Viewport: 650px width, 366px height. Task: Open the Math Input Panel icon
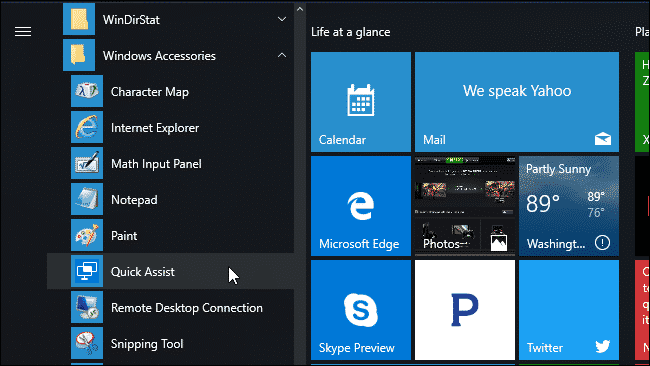(87, 163)
